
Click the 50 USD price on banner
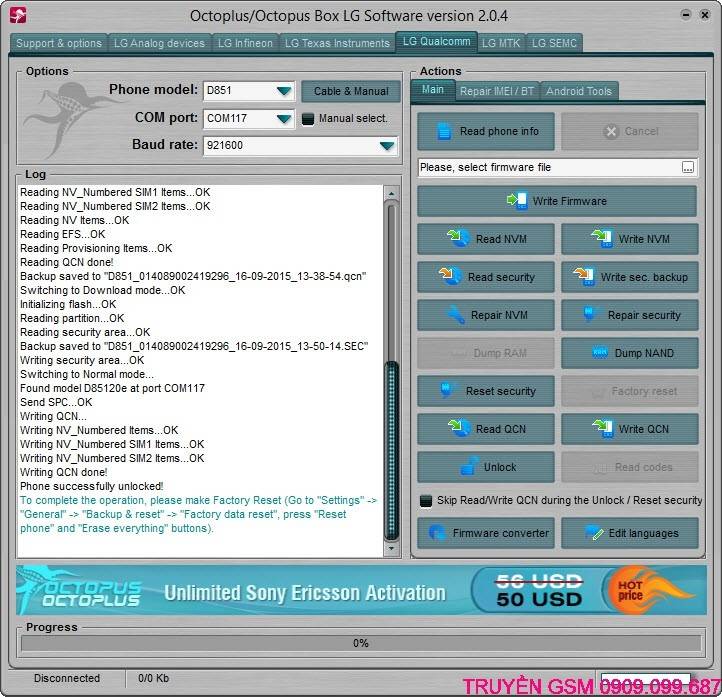click(x=539, y=599)
